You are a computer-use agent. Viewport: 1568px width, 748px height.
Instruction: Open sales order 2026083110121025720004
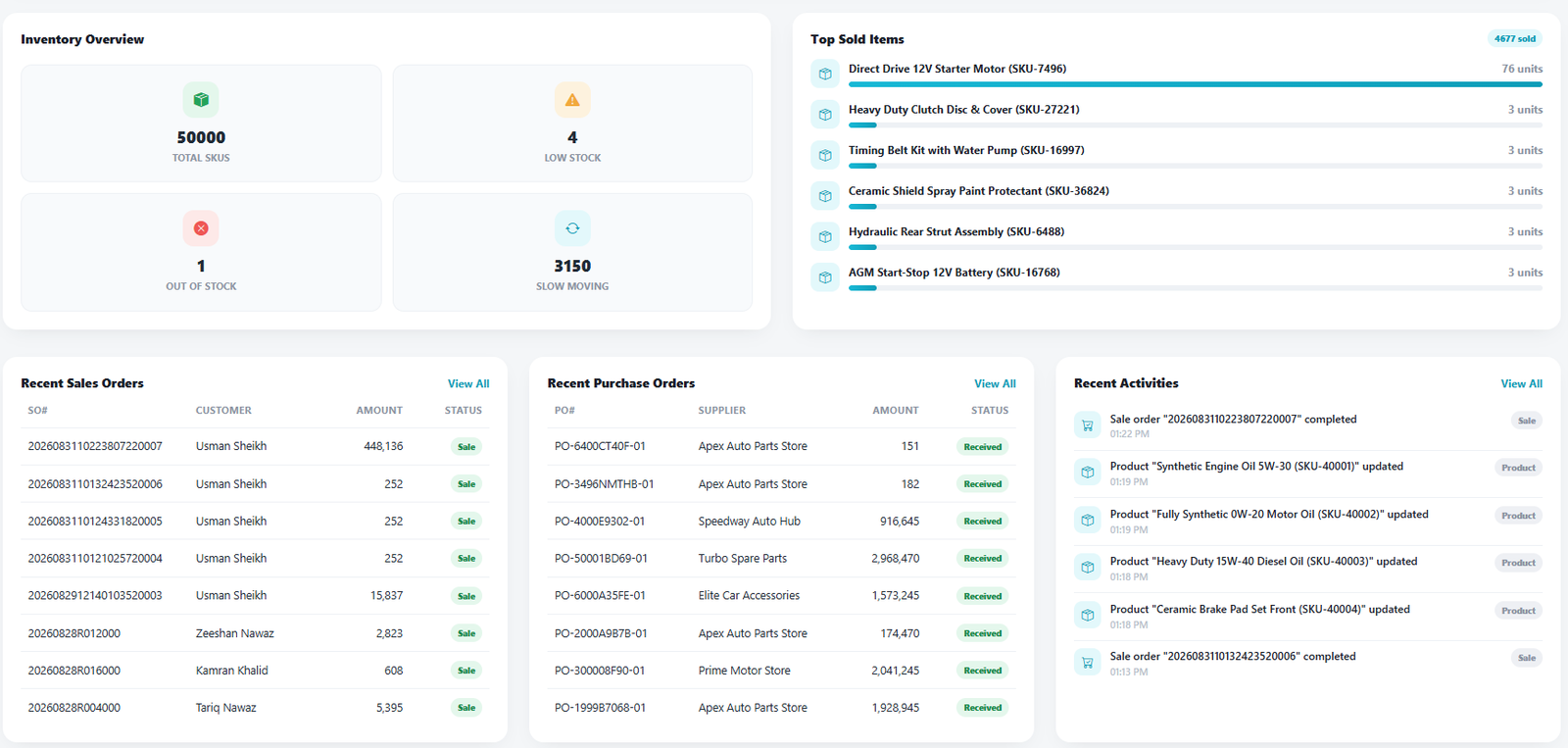click(95, 558)
